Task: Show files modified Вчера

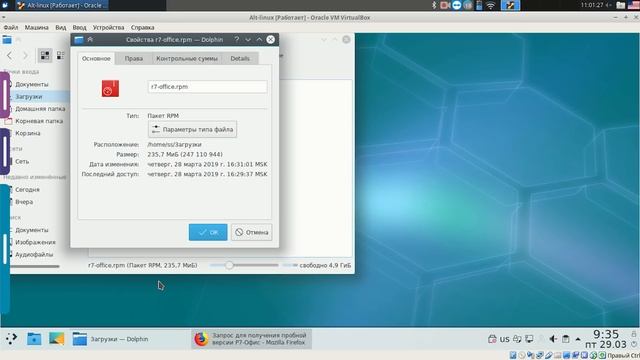Action: (x=24, y=202)
